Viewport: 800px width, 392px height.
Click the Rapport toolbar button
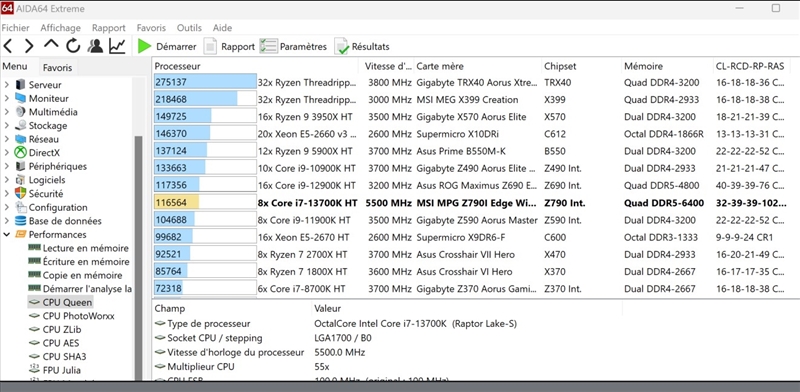[229, 46]
